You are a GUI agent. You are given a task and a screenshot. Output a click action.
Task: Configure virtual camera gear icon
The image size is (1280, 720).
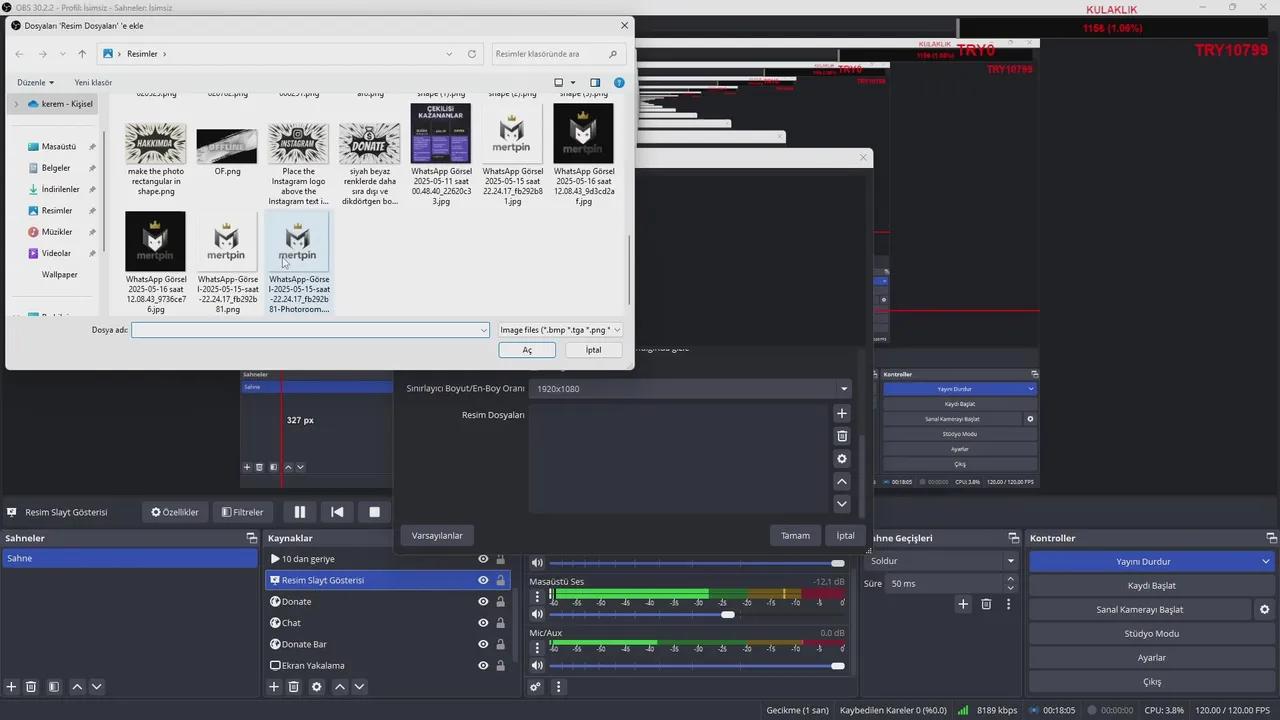coord(1265,609)
